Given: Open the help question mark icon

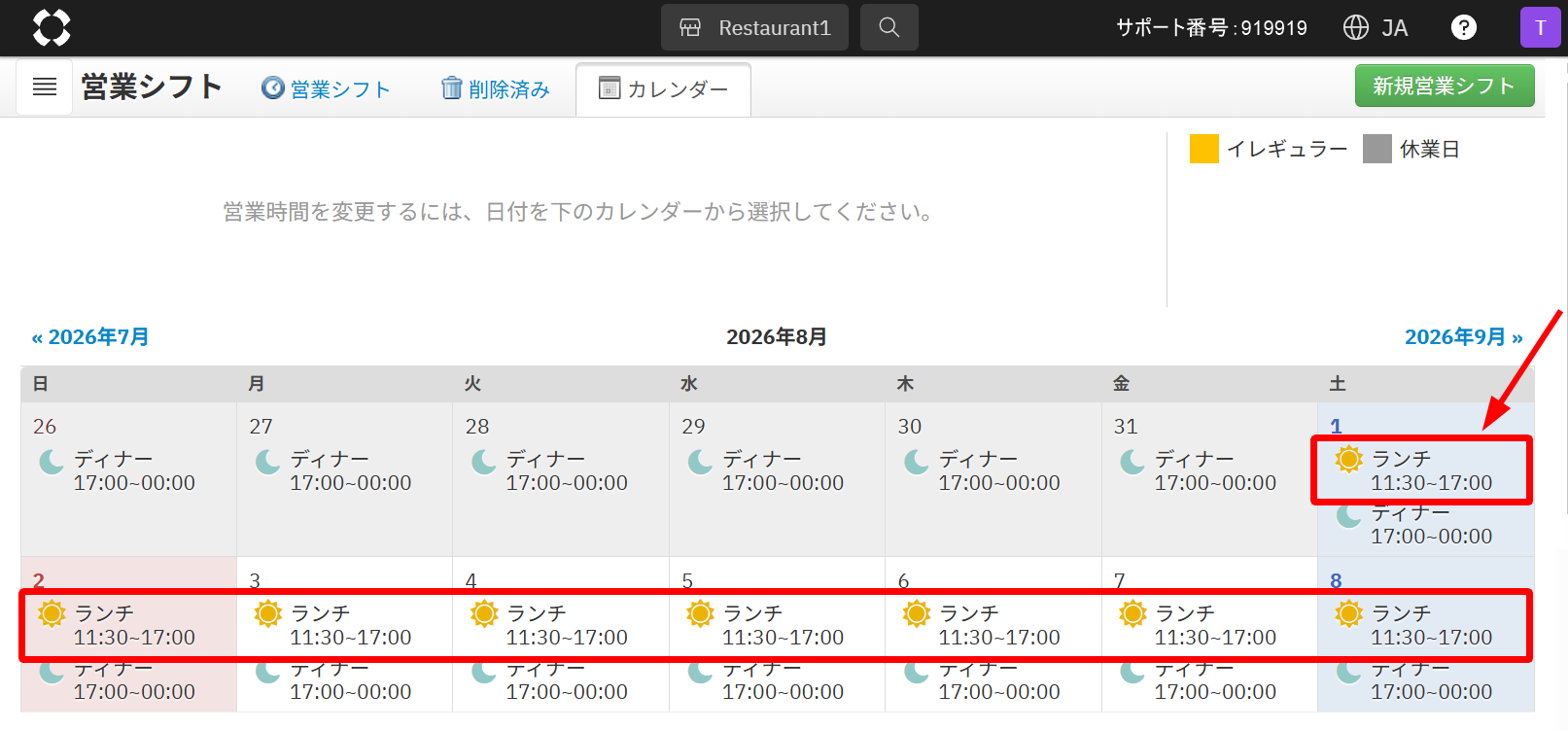Looking at the screenshot, I should (1463, 27).
